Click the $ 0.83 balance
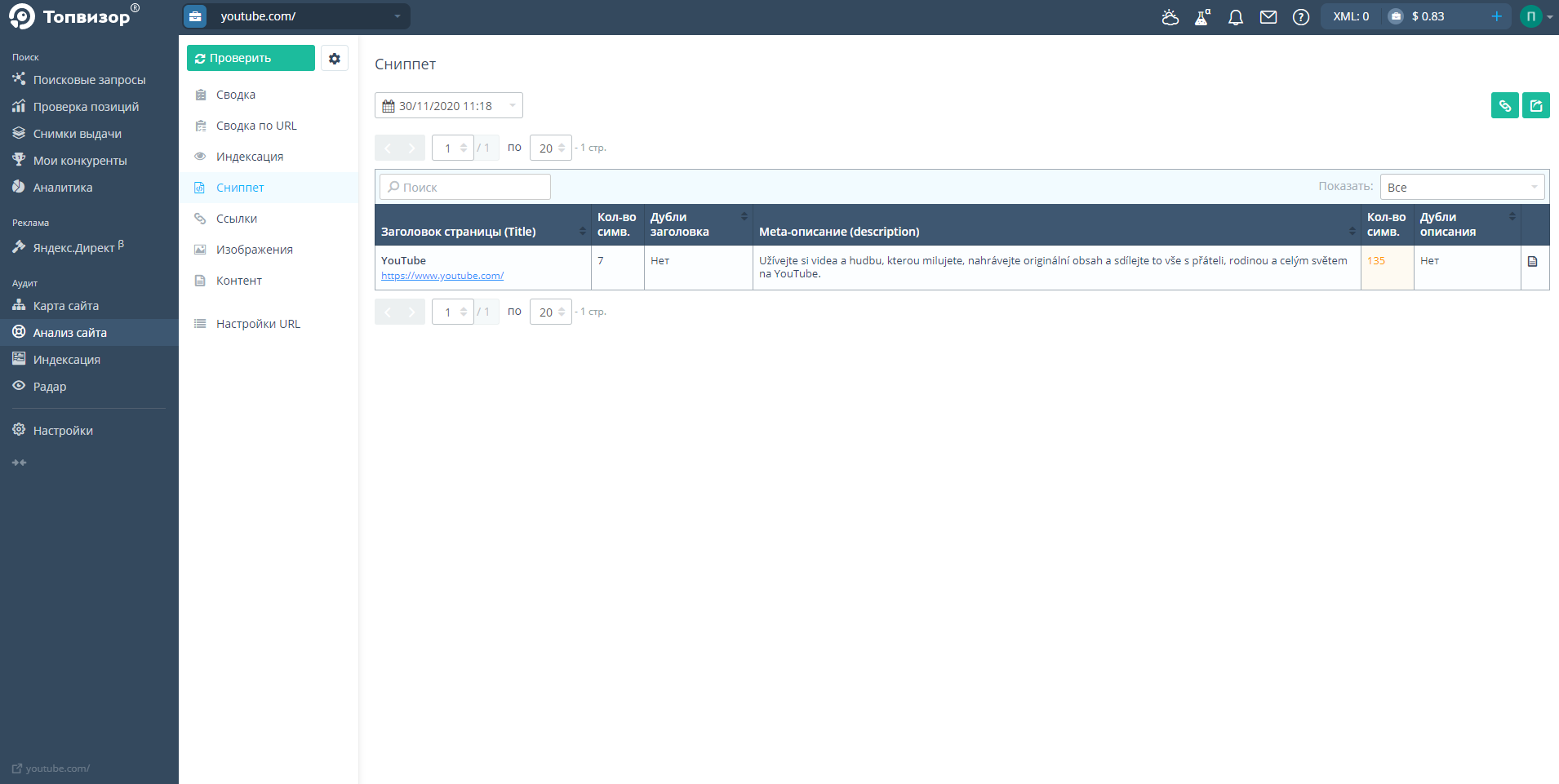The width and height of the screenshot is (1559, 784). pos(1428,16)
